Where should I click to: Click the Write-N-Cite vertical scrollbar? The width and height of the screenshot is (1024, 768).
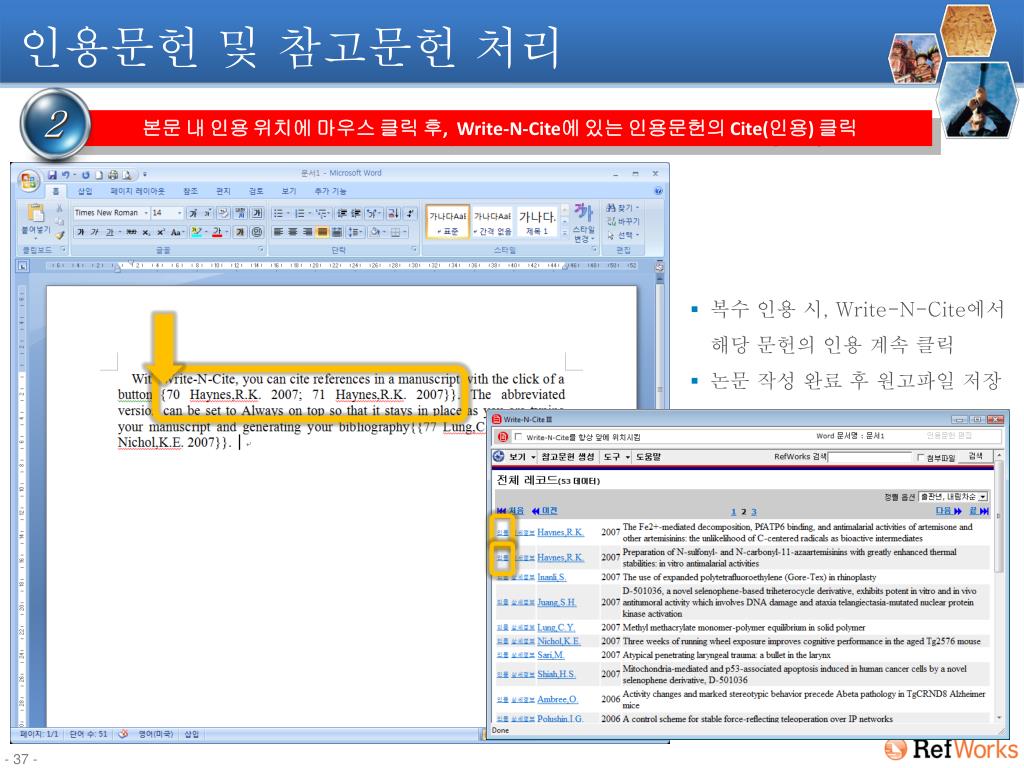(999, 516)
